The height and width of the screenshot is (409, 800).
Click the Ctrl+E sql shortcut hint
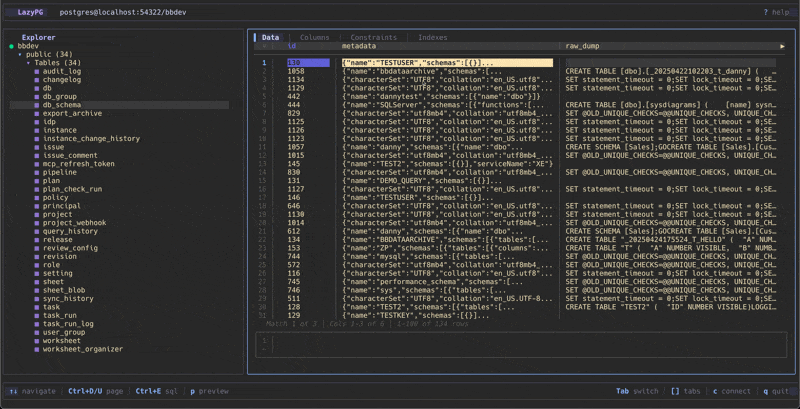coord(158,391)
